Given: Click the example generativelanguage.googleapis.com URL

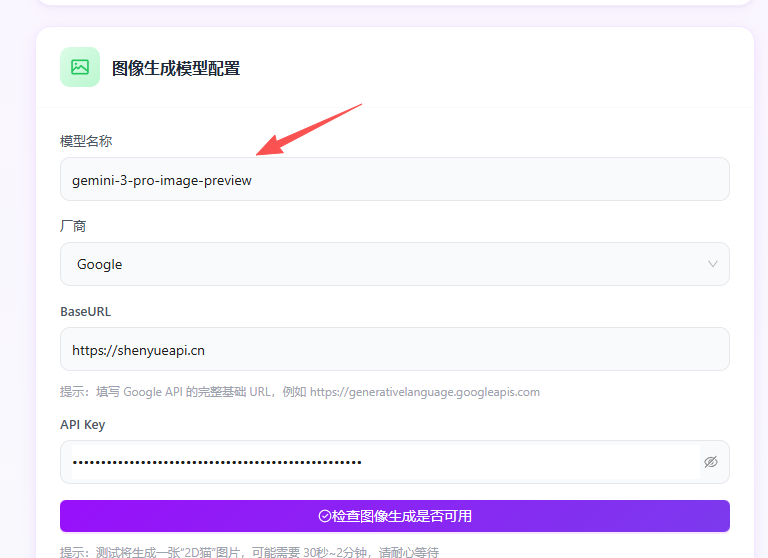Looking at the screenshot, I should pos(424,392).
